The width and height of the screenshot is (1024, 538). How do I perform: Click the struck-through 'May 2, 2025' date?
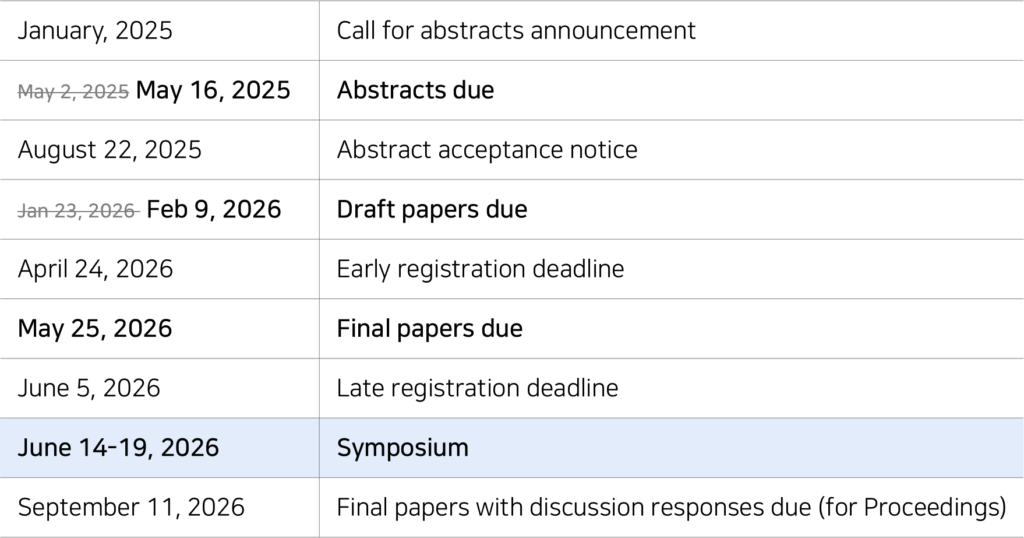73,91
